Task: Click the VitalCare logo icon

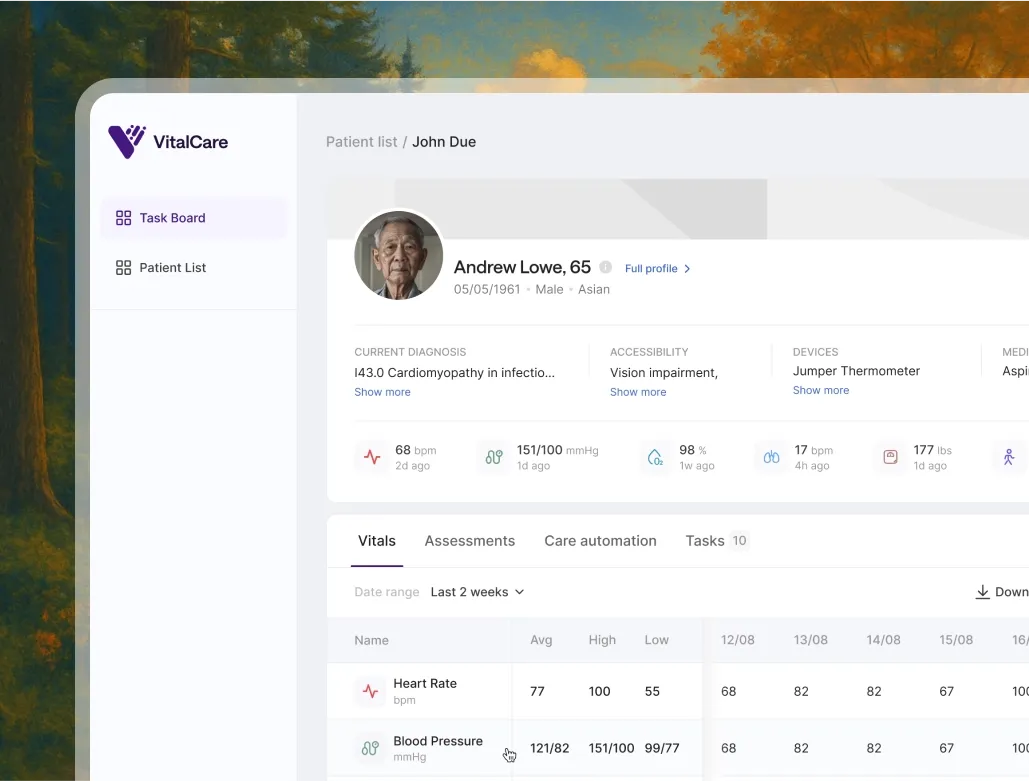Action: coord(127,141)
